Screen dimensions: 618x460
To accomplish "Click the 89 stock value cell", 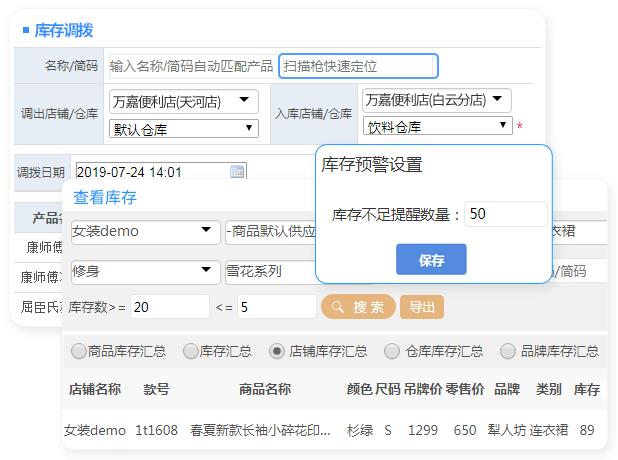I will click(x=587, y=430).
